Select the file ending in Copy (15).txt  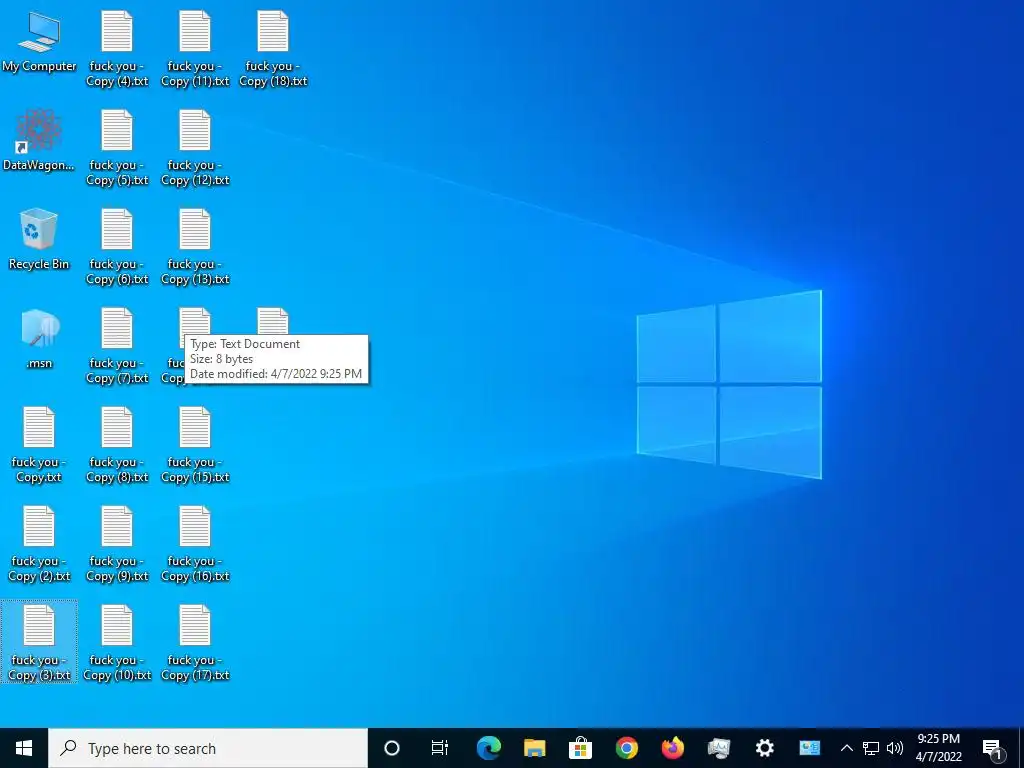click(195, 446)
